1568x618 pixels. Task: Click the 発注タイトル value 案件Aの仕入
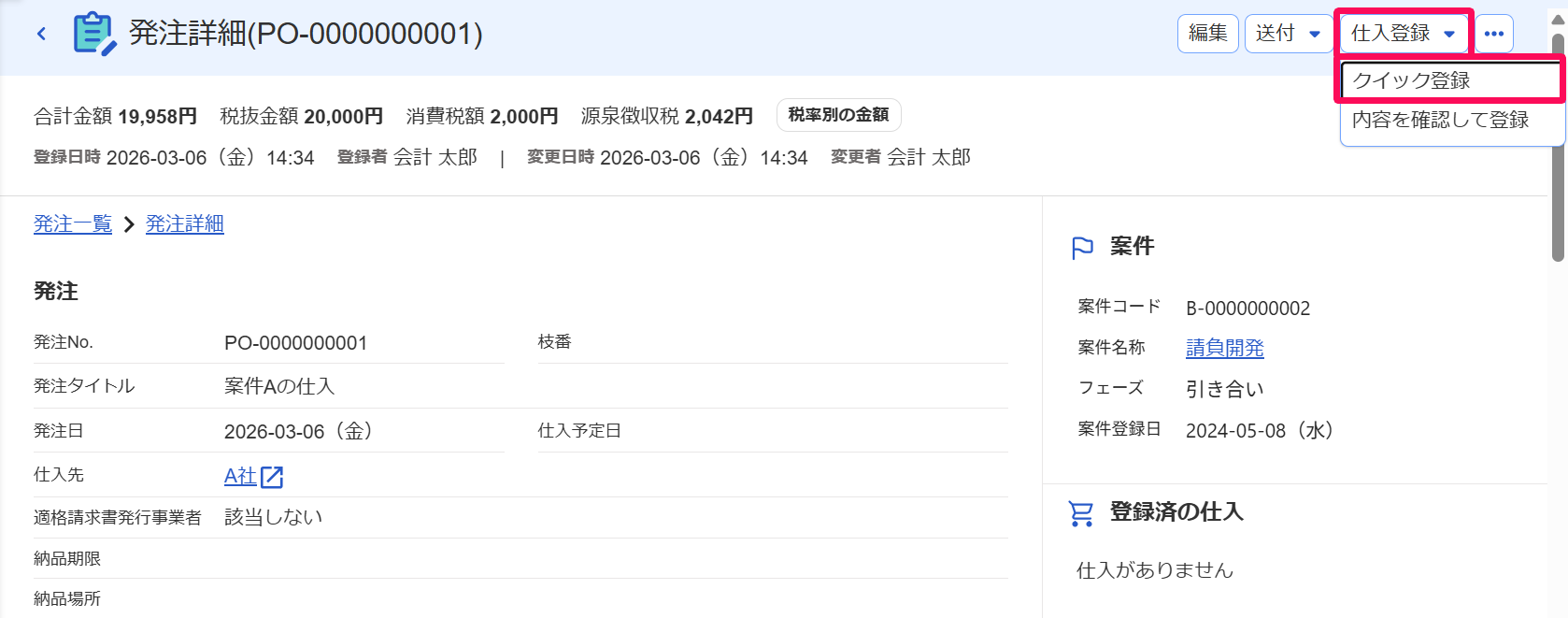[x=279, y=386]
